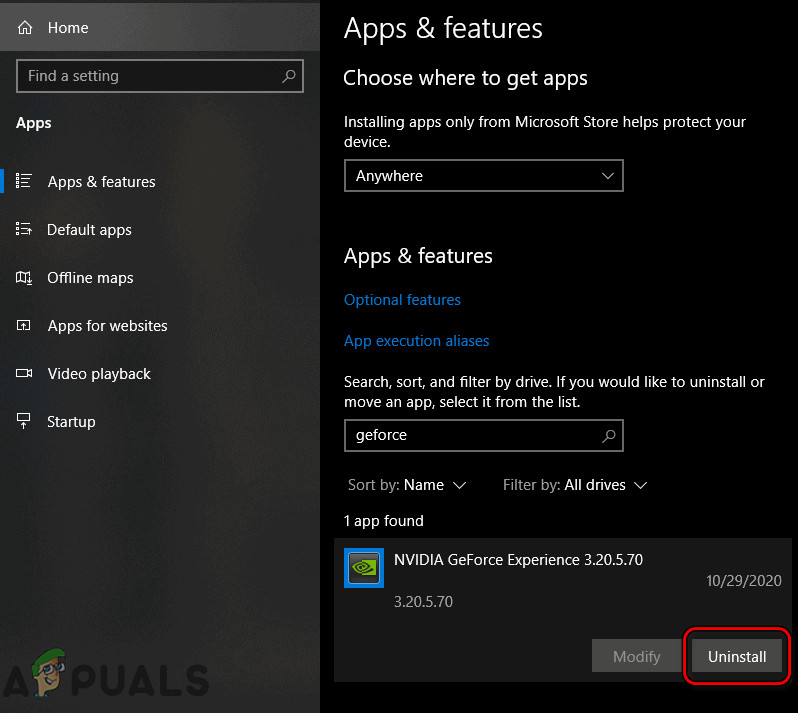798x713 pixels.
Task: Click the app search magnifier icon
Action: 609,436
